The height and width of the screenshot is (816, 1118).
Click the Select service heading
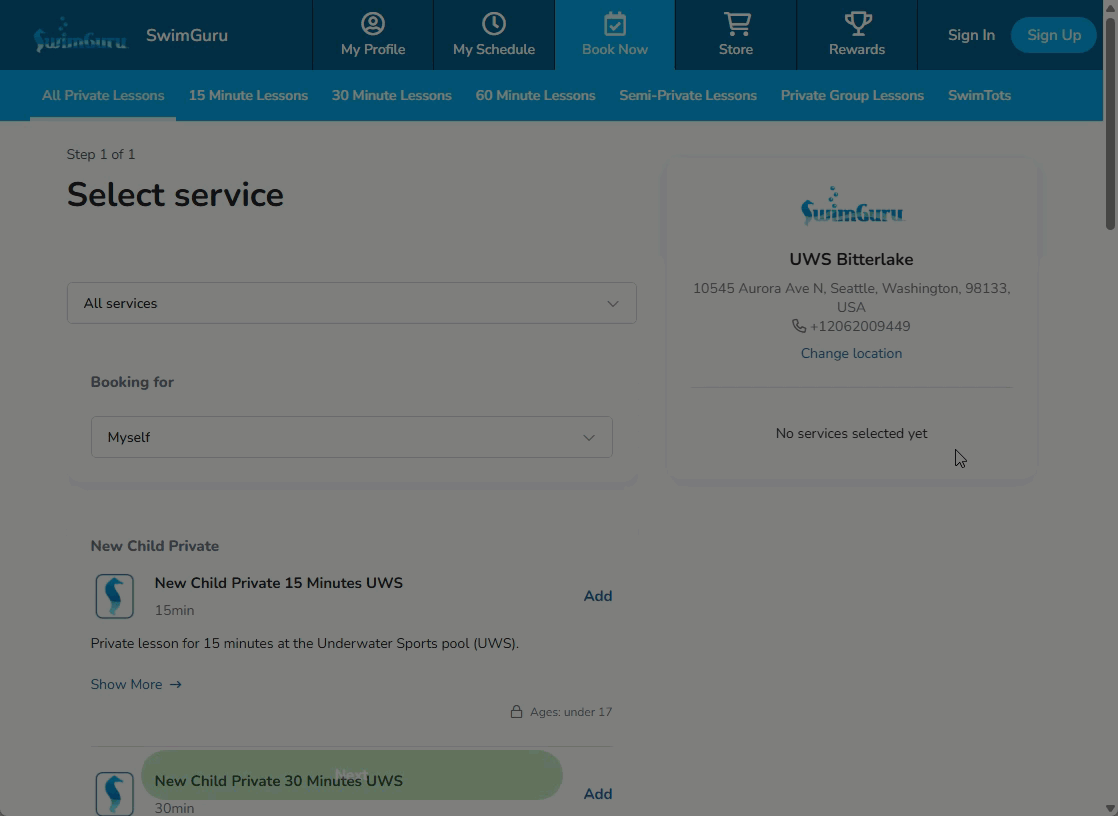coord(175,195)
